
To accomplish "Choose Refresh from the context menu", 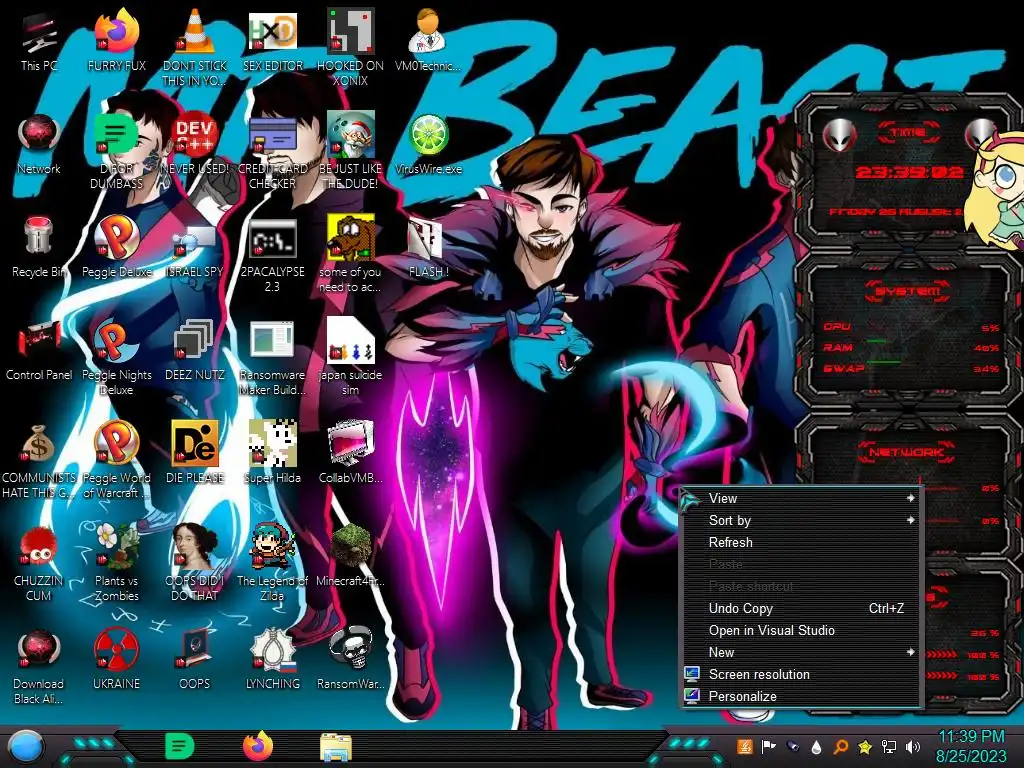I will pos(801,543).
